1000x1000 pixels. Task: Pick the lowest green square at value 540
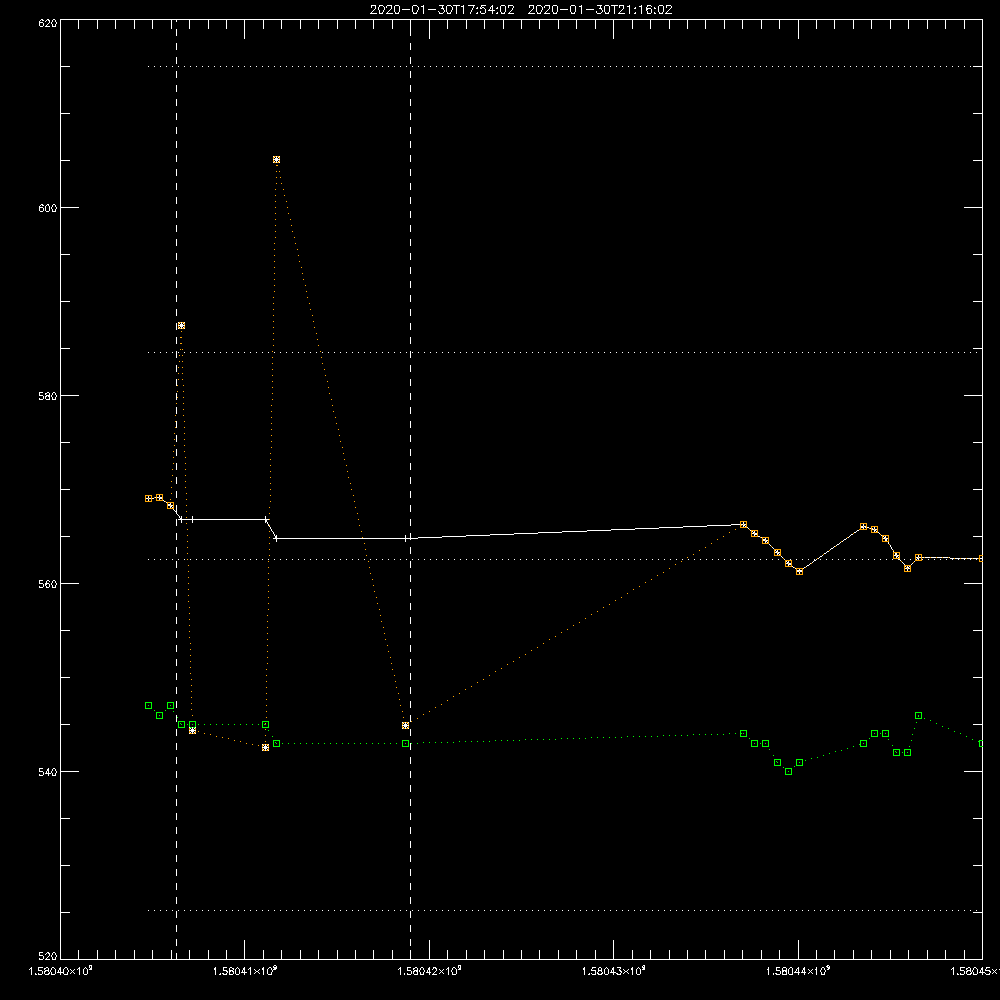[x=788, y=772]
